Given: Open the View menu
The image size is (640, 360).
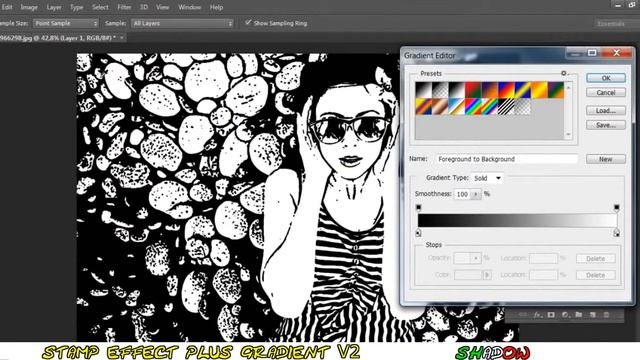Looking at the screenshot, I should click(162, 7).
